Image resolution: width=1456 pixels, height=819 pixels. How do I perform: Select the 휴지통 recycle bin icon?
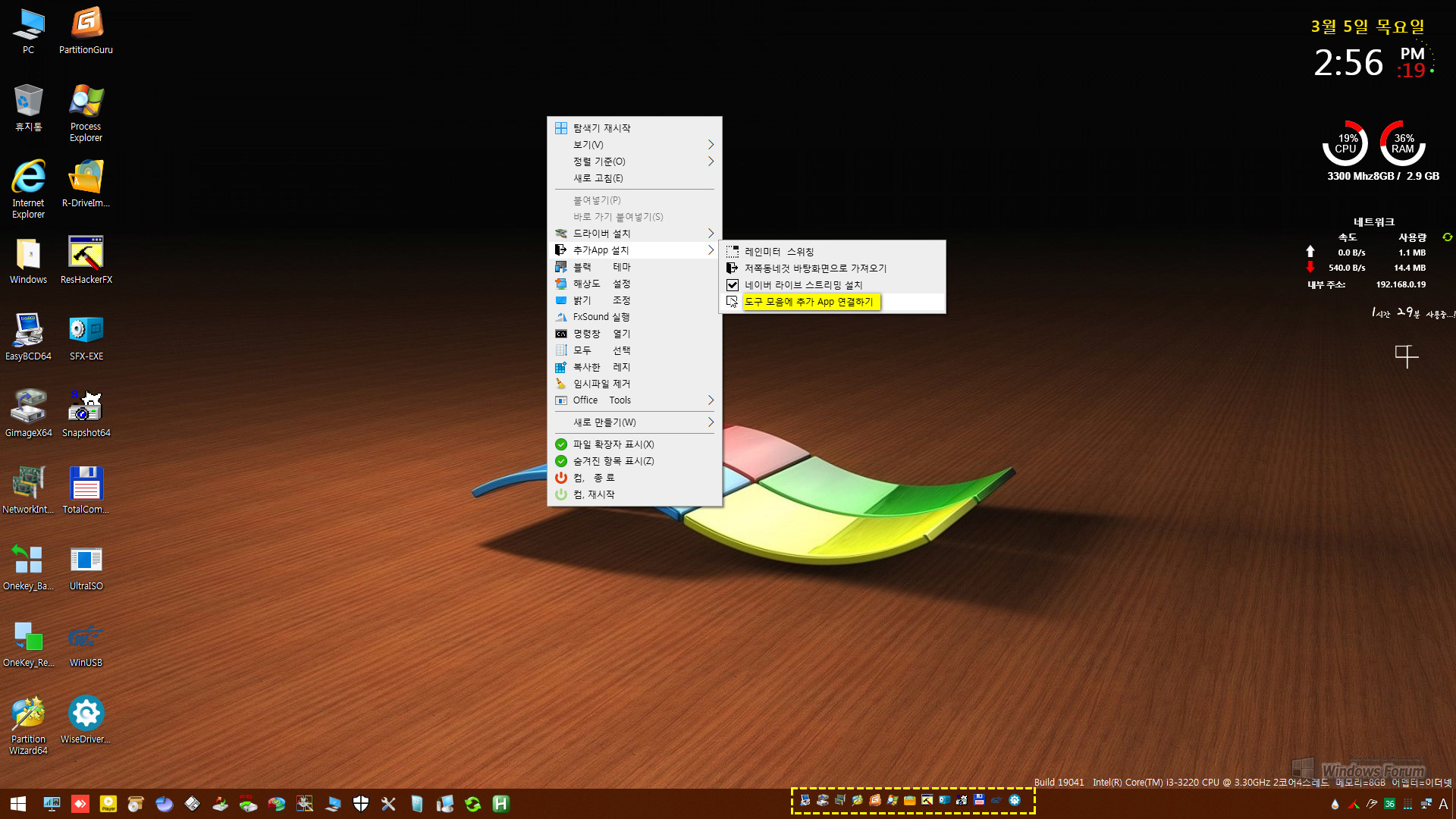pos(28,108)
